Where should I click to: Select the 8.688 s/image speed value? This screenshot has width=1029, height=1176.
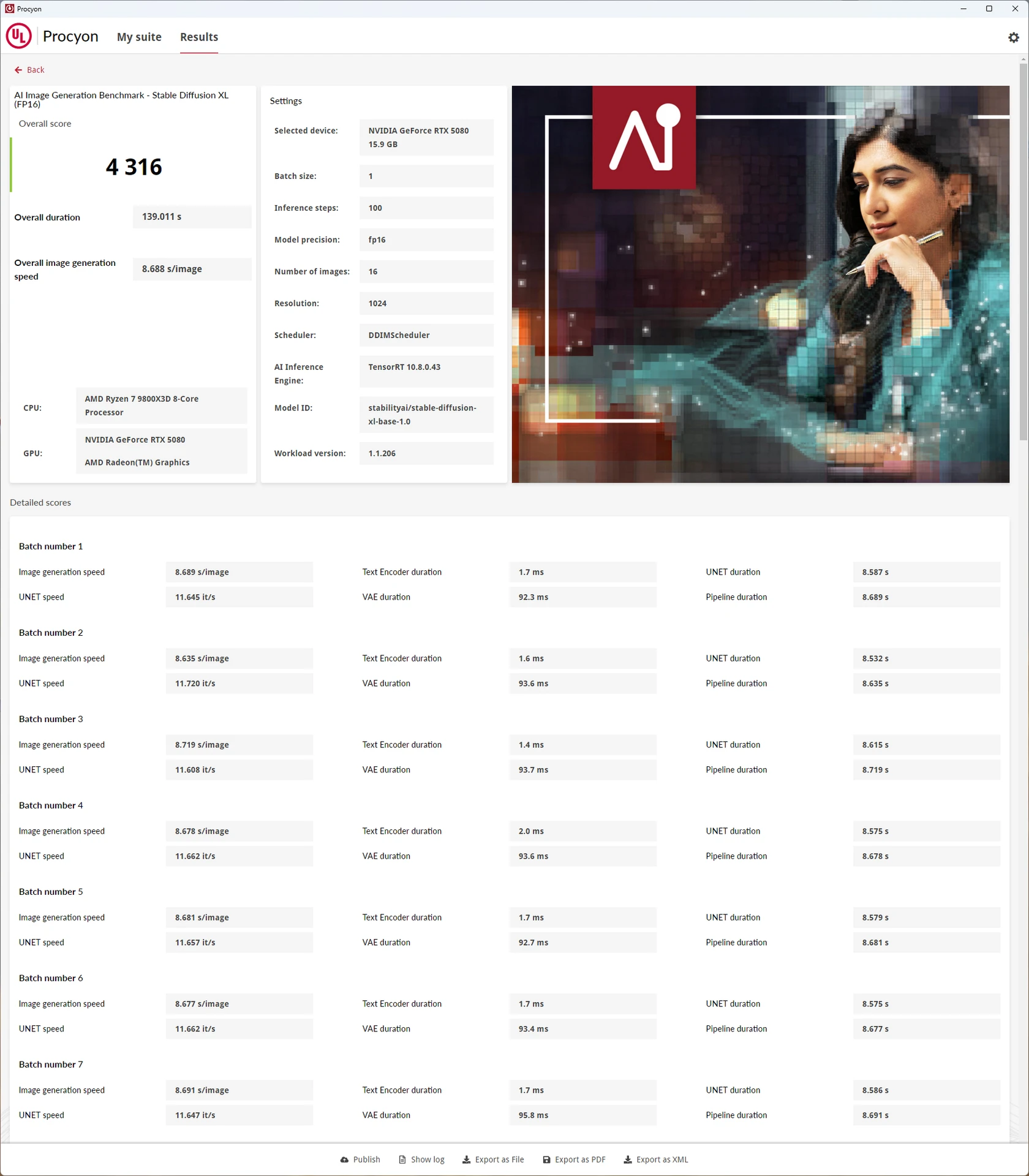coord(192,269)
